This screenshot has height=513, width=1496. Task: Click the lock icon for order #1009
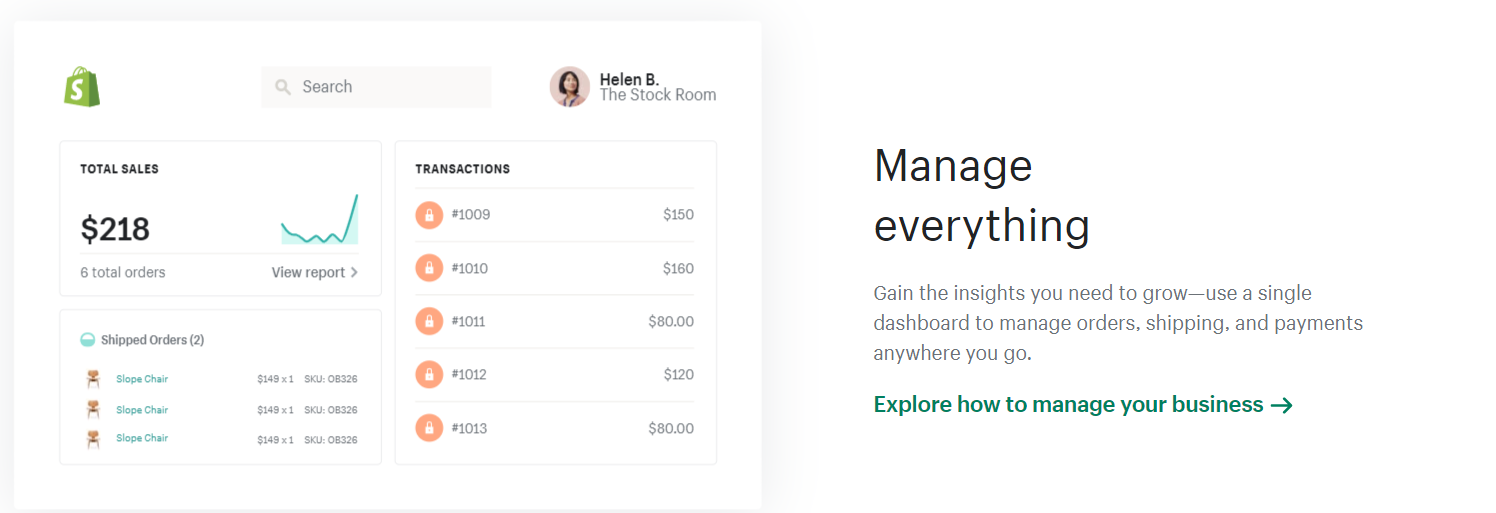pyautogui.click(x=429, y=215)
